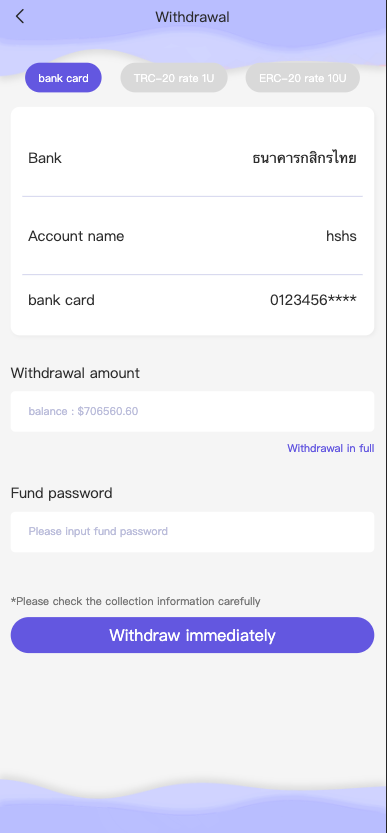Select the bank card tab
This screenshot has width=387, height=833.
tap(63, 78)
